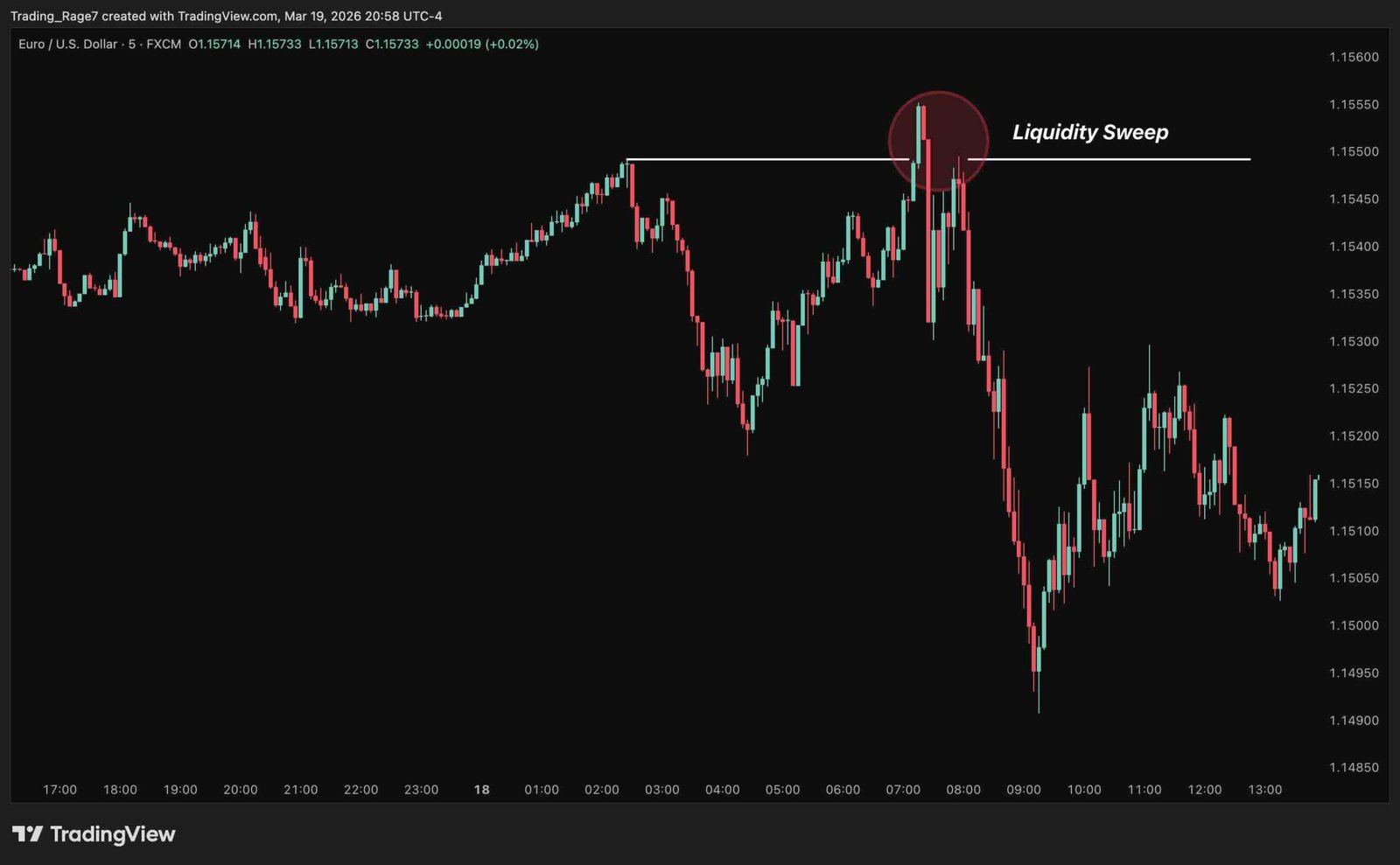Screen dimensions: 1400x865
Task: Click the TradingView logo icon
Action: [27, 834]
